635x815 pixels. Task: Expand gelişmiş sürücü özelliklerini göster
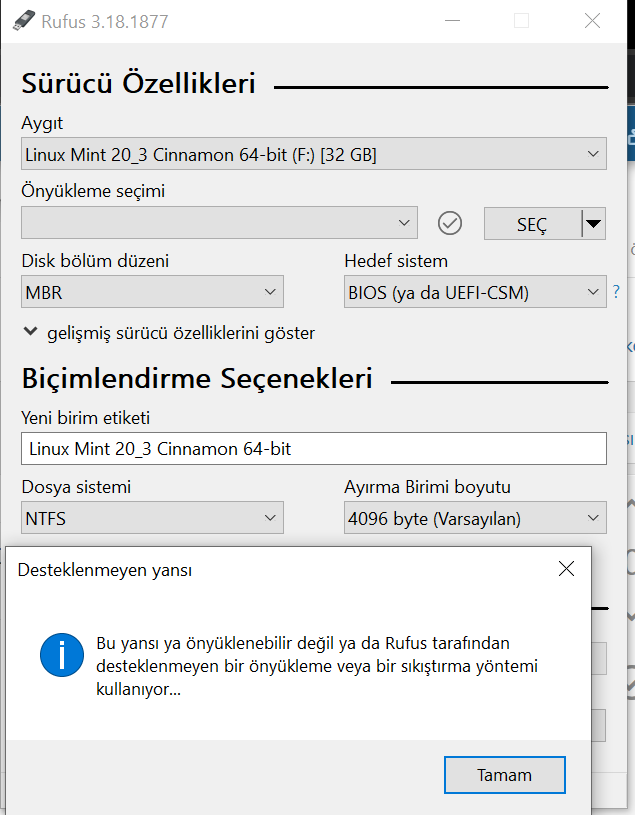(x=168, y=333)
